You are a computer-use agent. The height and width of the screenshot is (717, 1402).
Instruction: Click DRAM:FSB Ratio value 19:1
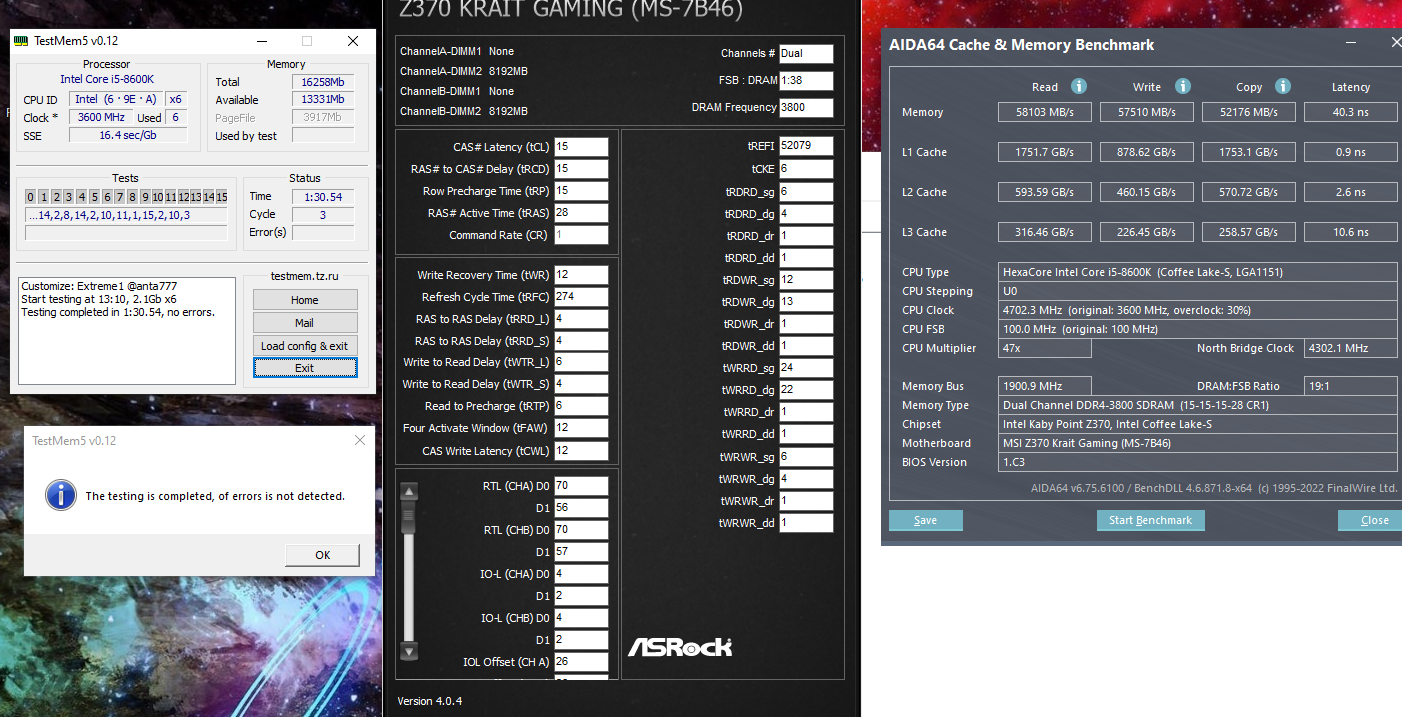[x=1350, y=386]
